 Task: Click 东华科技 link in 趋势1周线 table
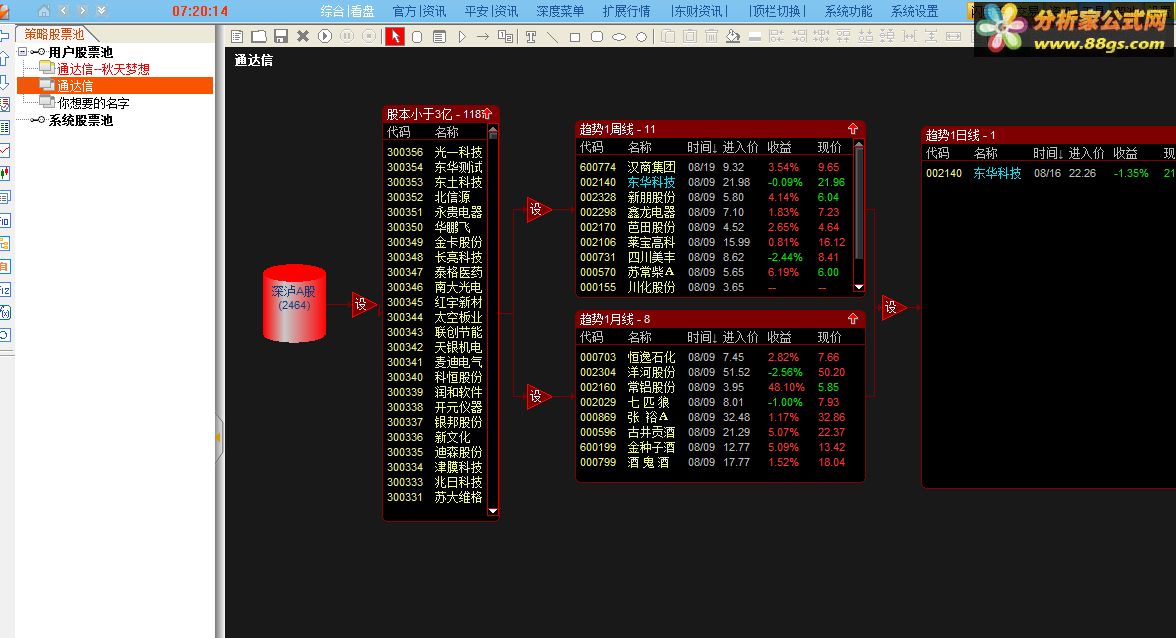click(x=651, y=182)
